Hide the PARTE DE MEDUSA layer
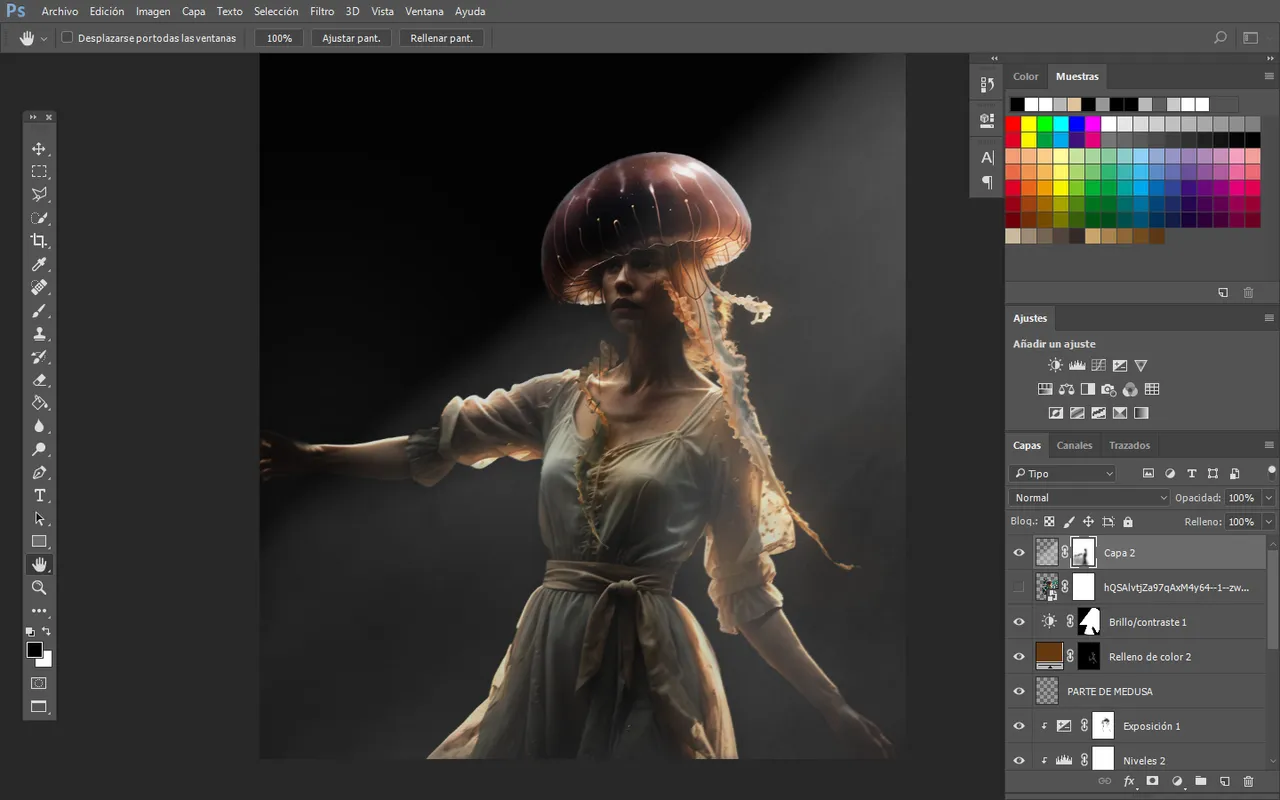Screen dimensions: 1280x800 1019,691
